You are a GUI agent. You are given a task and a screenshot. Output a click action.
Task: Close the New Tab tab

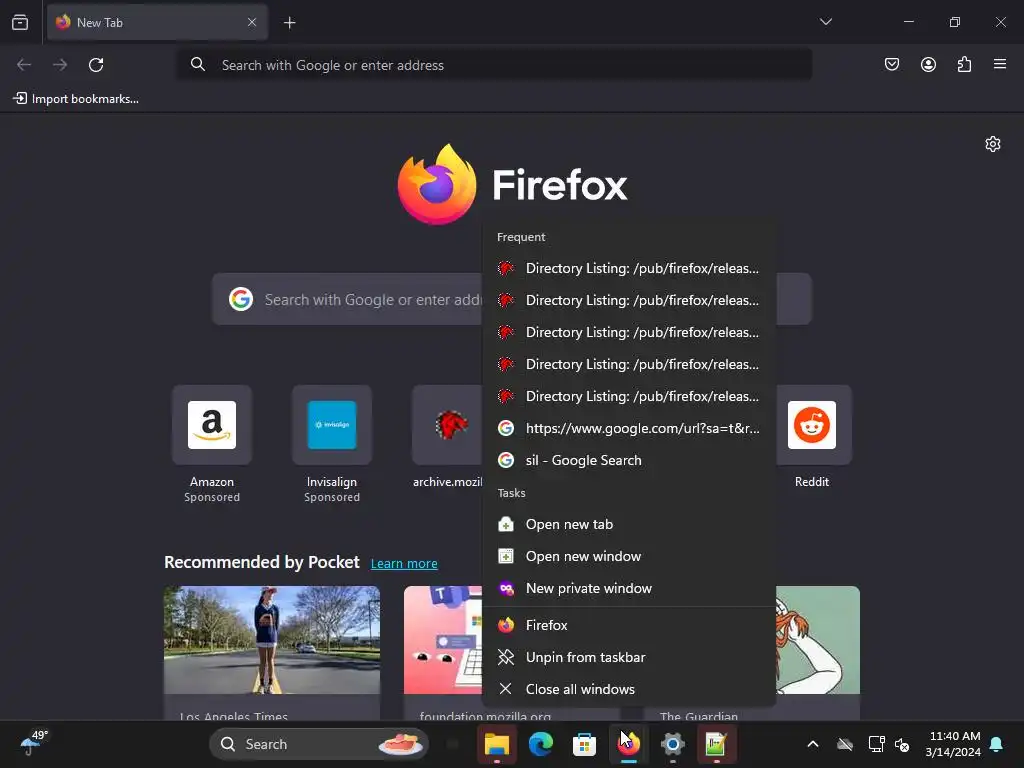[252, 22]
